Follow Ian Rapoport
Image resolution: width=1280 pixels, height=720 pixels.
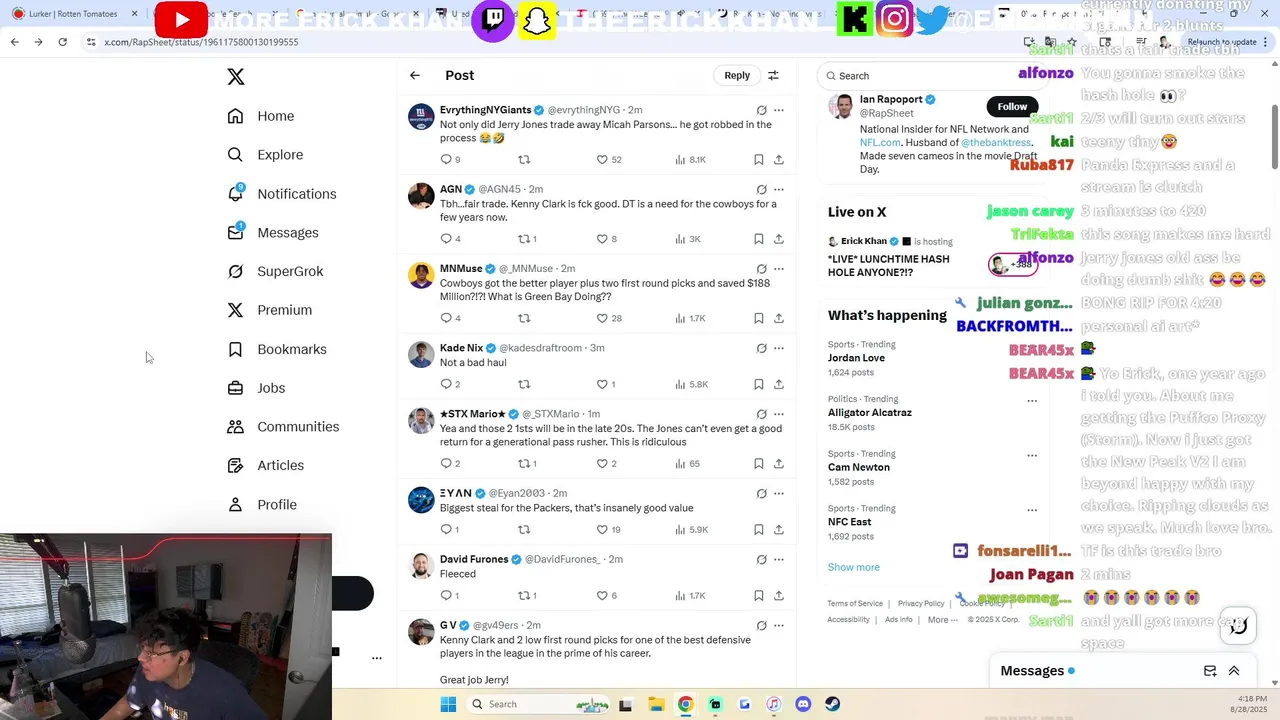1012,106
